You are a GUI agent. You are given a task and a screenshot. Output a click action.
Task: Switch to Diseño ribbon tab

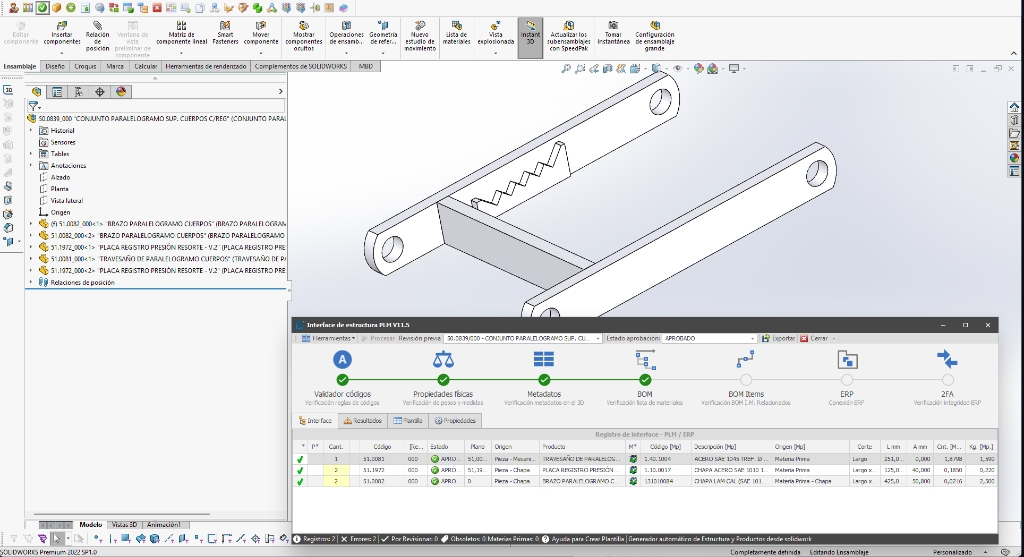coord(55,66)
